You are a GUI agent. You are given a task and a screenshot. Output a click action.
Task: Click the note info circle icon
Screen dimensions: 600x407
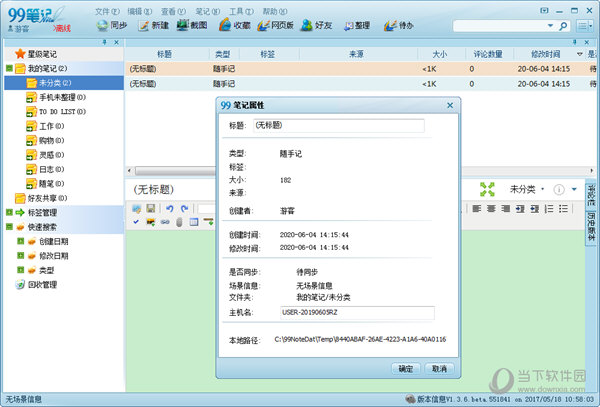(559, 189)
